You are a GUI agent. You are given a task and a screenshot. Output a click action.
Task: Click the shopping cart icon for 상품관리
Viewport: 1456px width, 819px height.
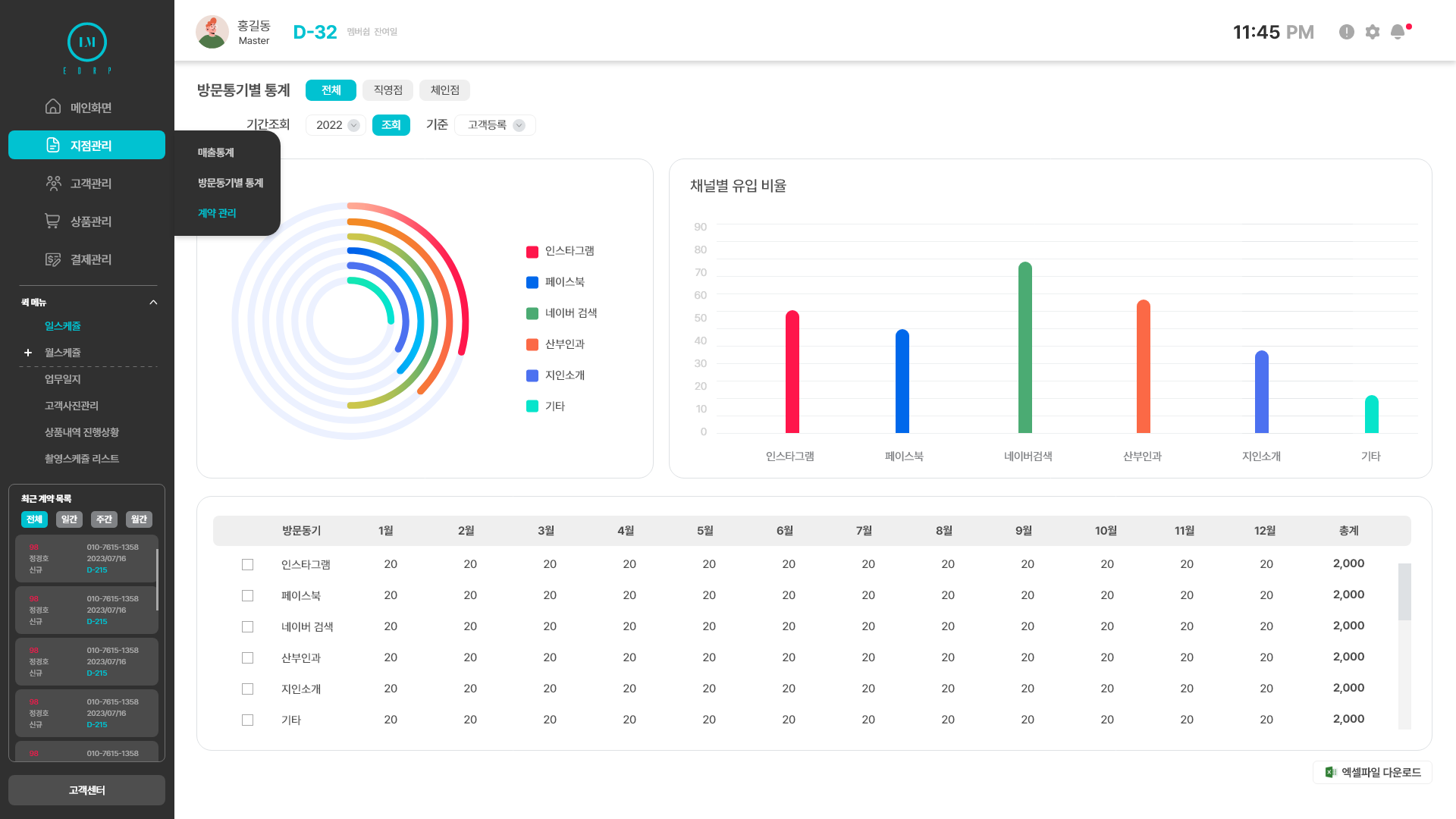click(x=52, y=221)
